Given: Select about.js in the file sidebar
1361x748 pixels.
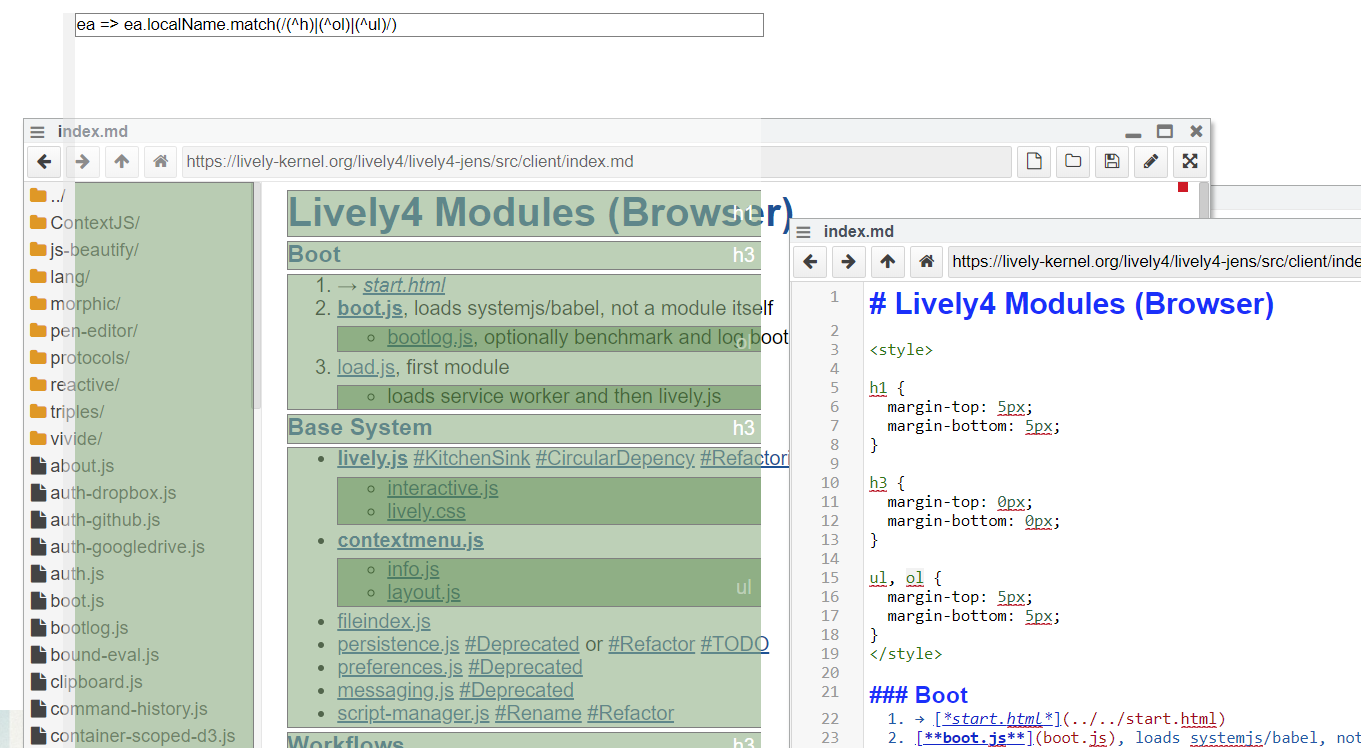Looking at the screenshot, I should pos(82,466).
